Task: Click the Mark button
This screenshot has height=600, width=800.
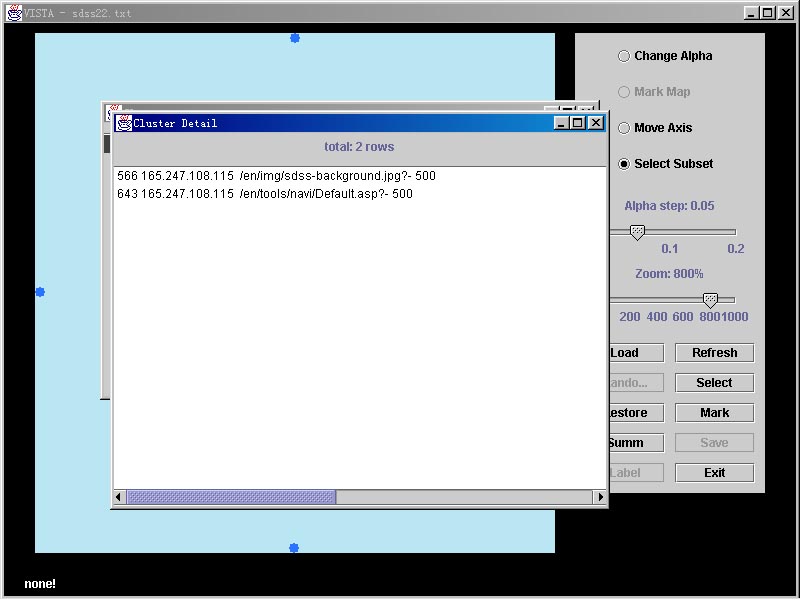Action: point(714,413)
